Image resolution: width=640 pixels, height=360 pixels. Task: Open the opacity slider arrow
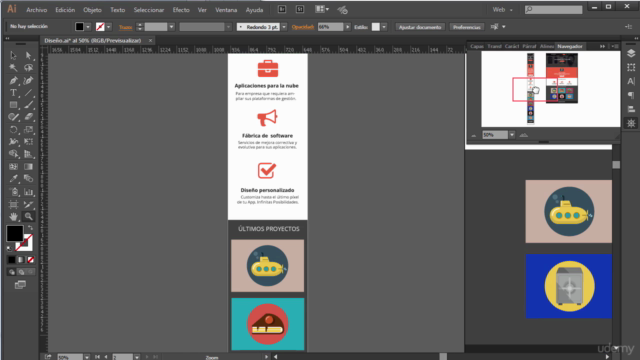pyautogui.click(x=348, y=27)
